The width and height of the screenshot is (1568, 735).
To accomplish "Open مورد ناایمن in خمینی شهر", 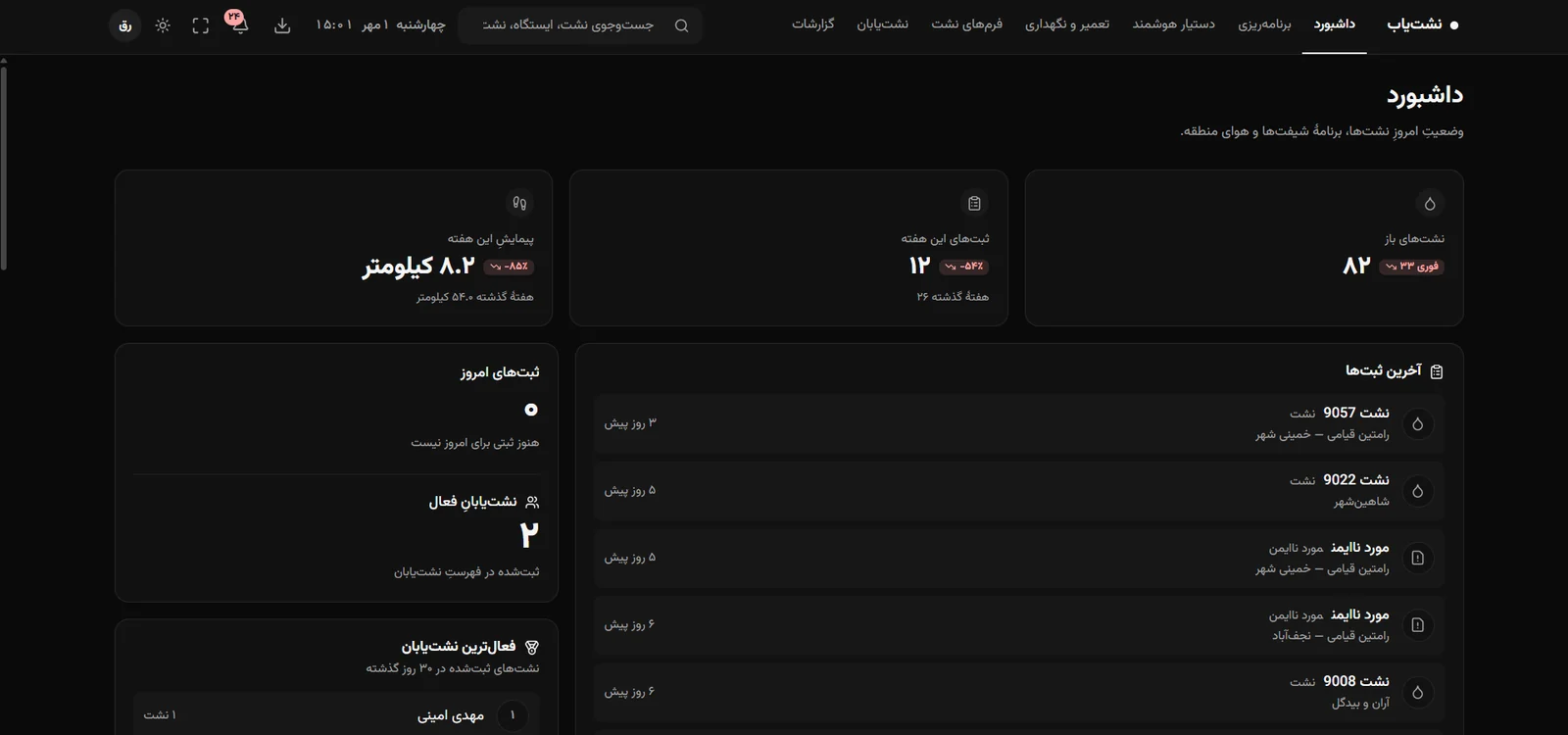I will pos(1018,558).
